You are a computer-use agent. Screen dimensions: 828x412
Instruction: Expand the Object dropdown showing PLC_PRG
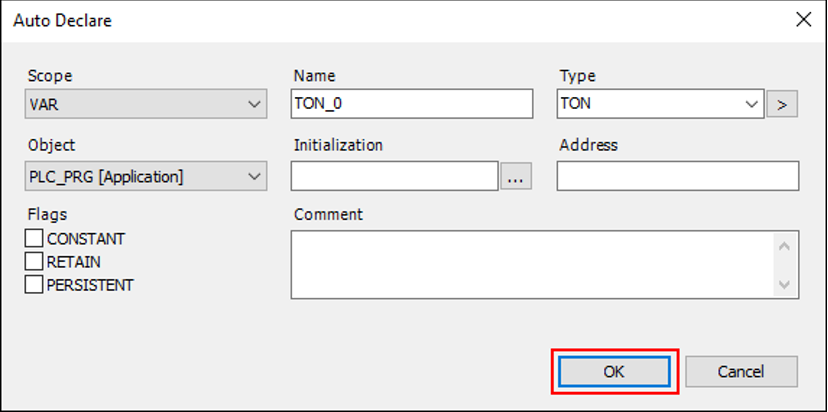(146, 177)
